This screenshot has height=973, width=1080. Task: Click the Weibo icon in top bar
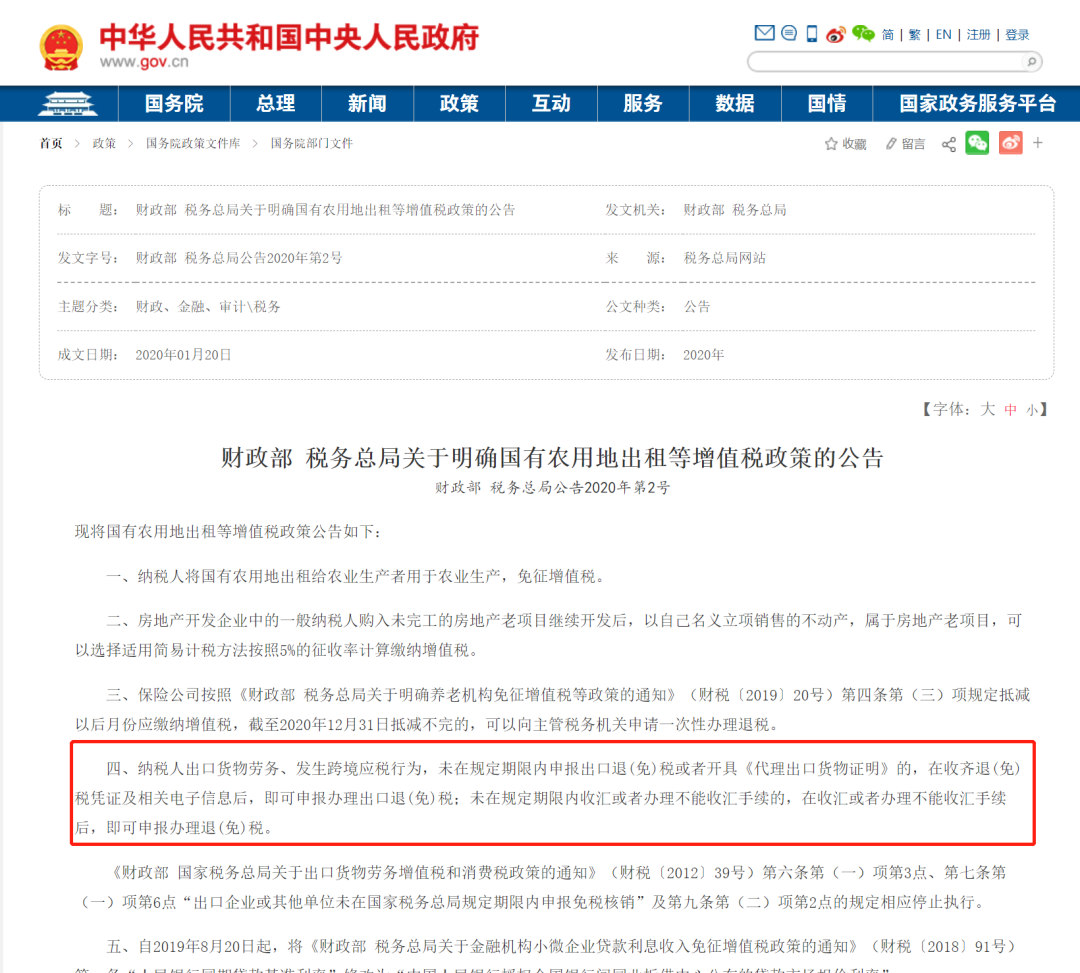point(835,32)
